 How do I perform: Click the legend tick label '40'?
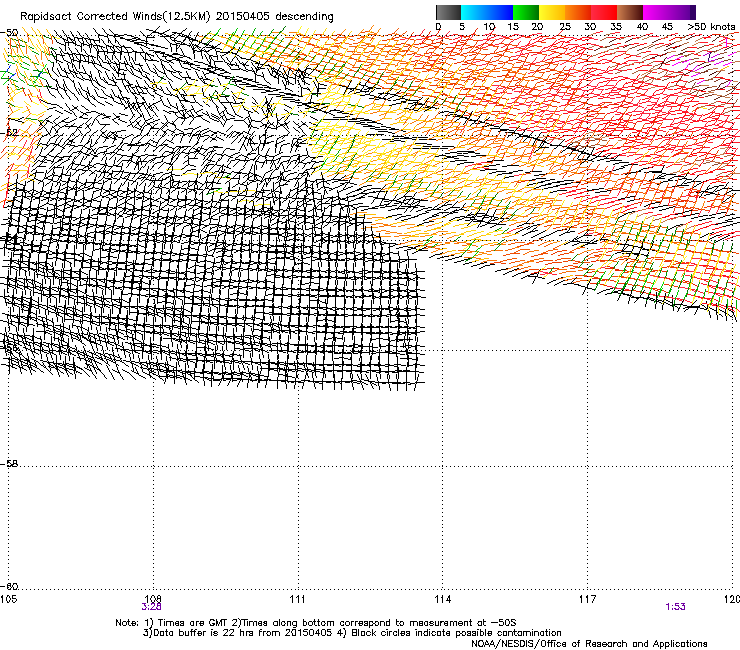click(642, 27)
